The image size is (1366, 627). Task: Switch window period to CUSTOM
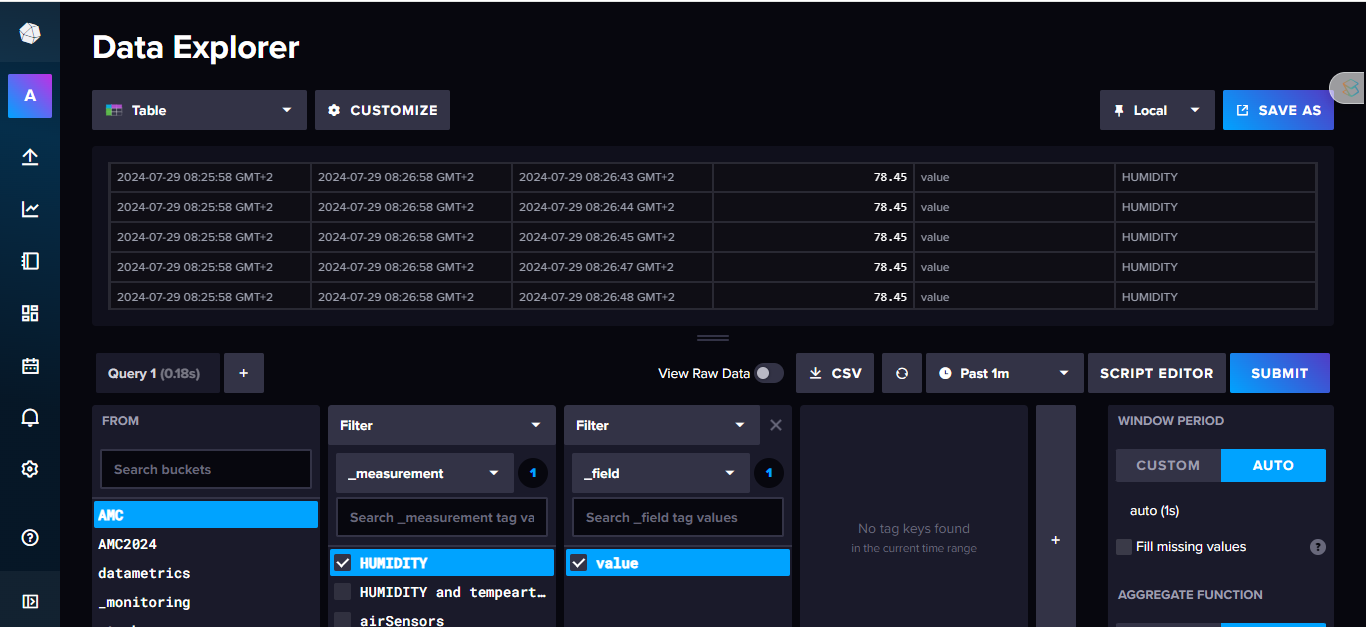(x=1167, y=465)
